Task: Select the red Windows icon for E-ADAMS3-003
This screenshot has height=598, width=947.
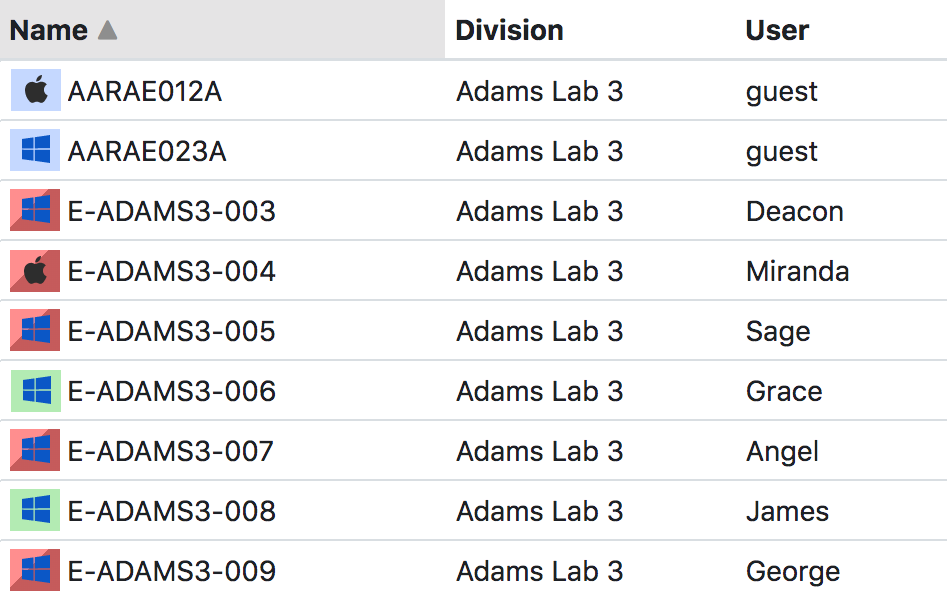Action: click(36, 210)
